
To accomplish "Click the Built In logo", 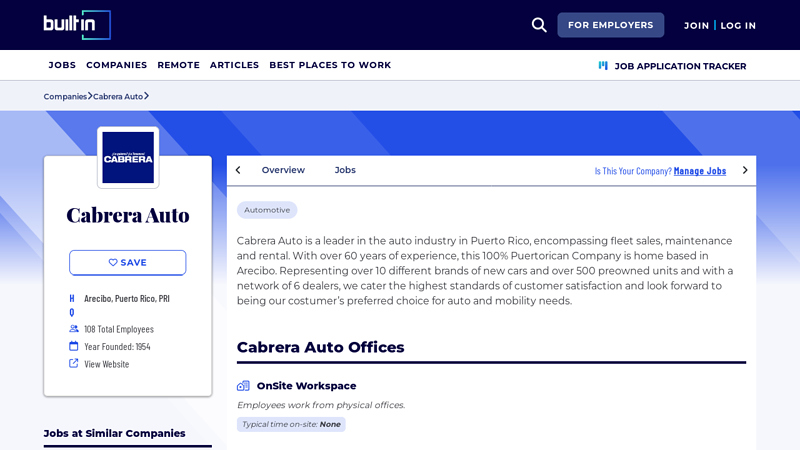I will click(77, 24).
